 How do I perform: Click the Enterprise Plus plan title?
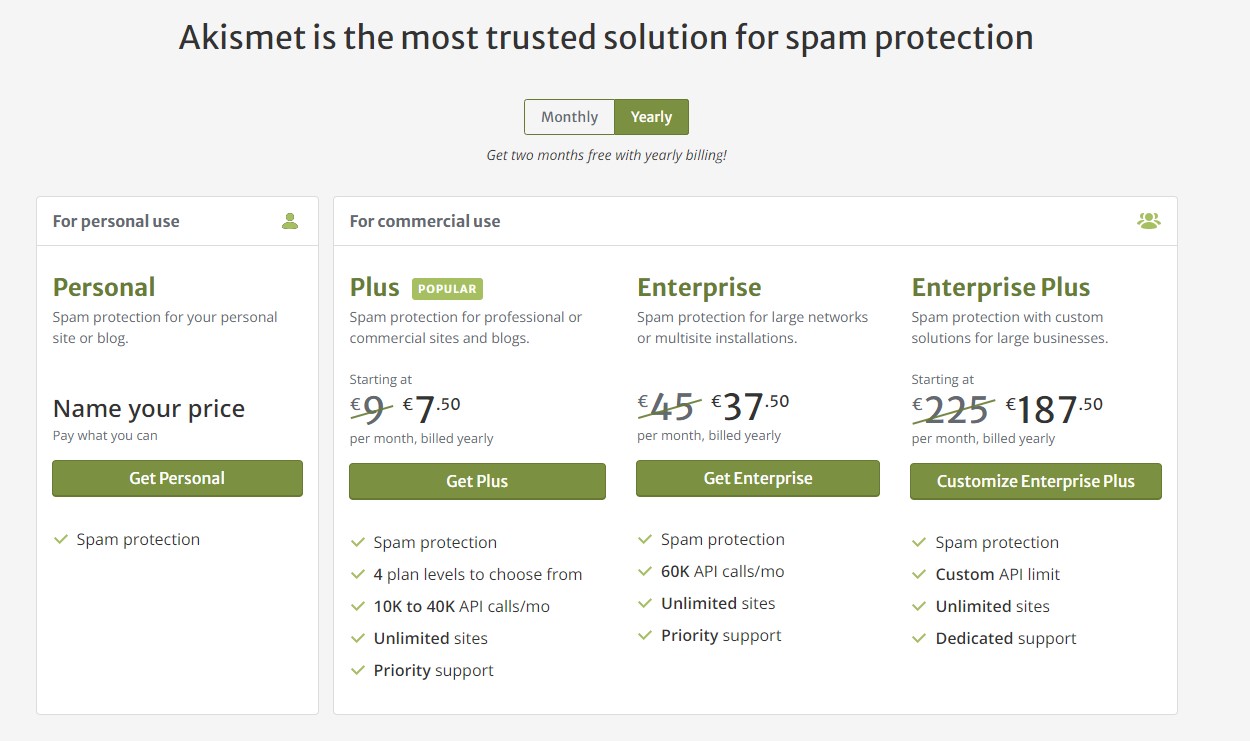[1001, 287]
